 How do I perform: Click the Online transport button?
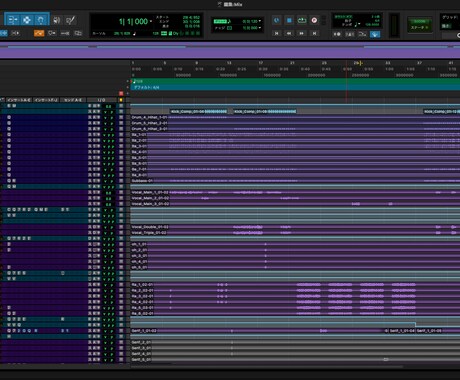coord(276,20)
